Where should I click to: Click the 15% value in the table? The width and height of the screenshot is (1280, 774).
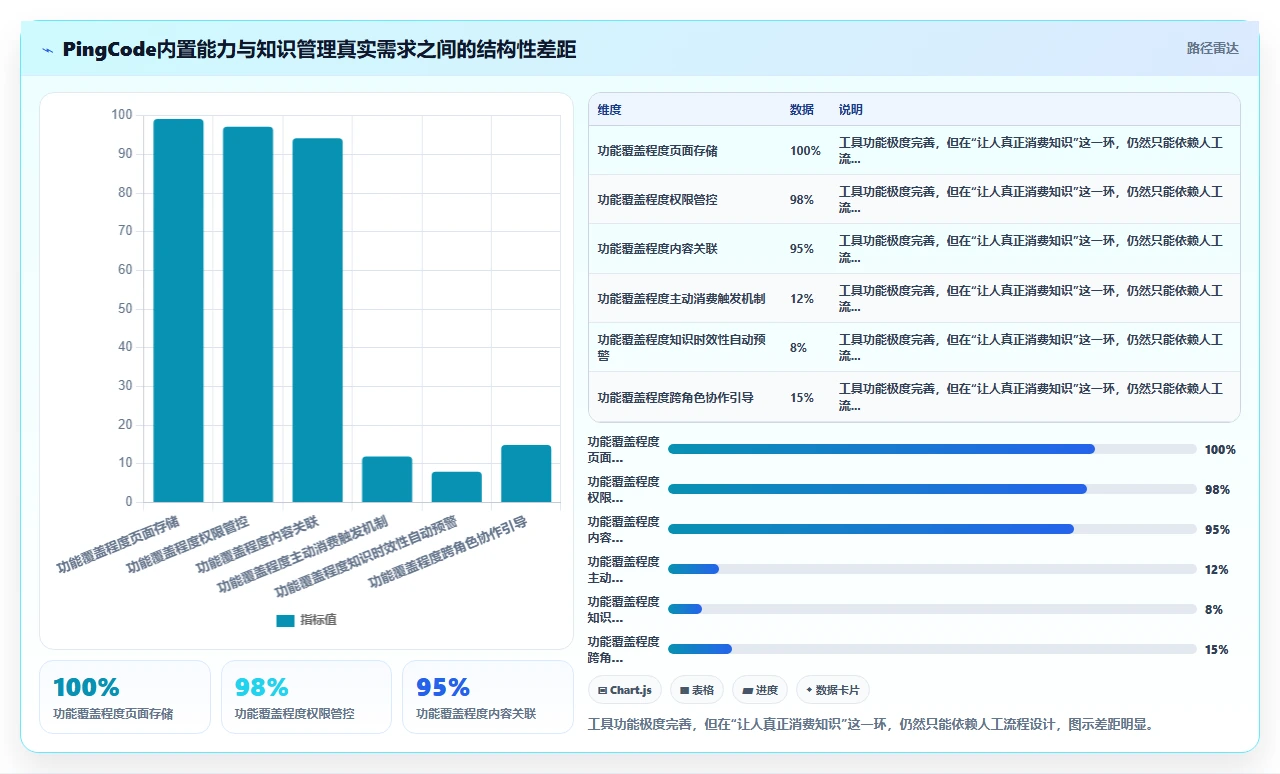pos(801,398)
